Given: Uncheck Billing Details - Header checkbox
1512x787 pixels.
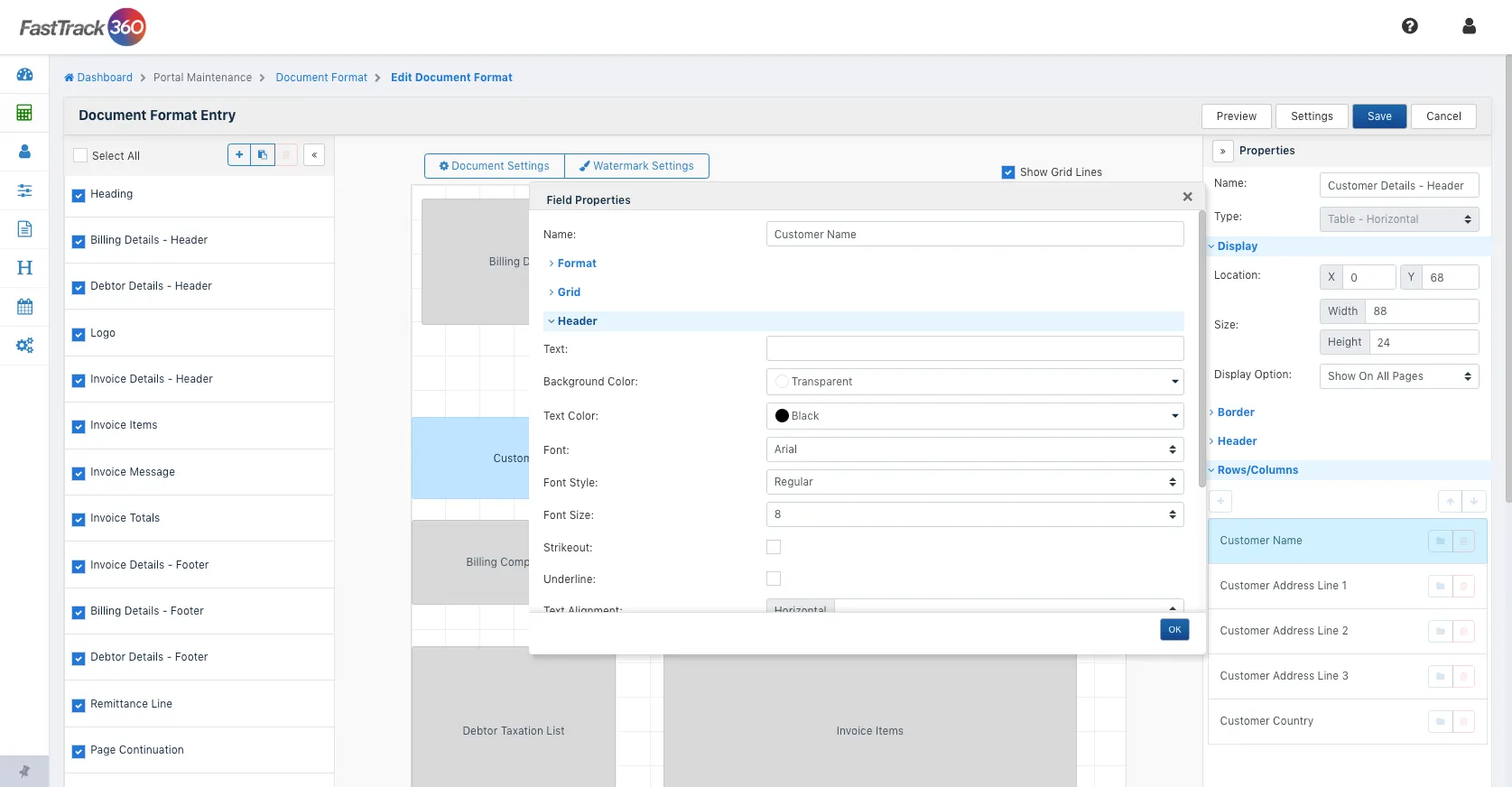Looking at the screenshot, I should [x=79, y=241].
